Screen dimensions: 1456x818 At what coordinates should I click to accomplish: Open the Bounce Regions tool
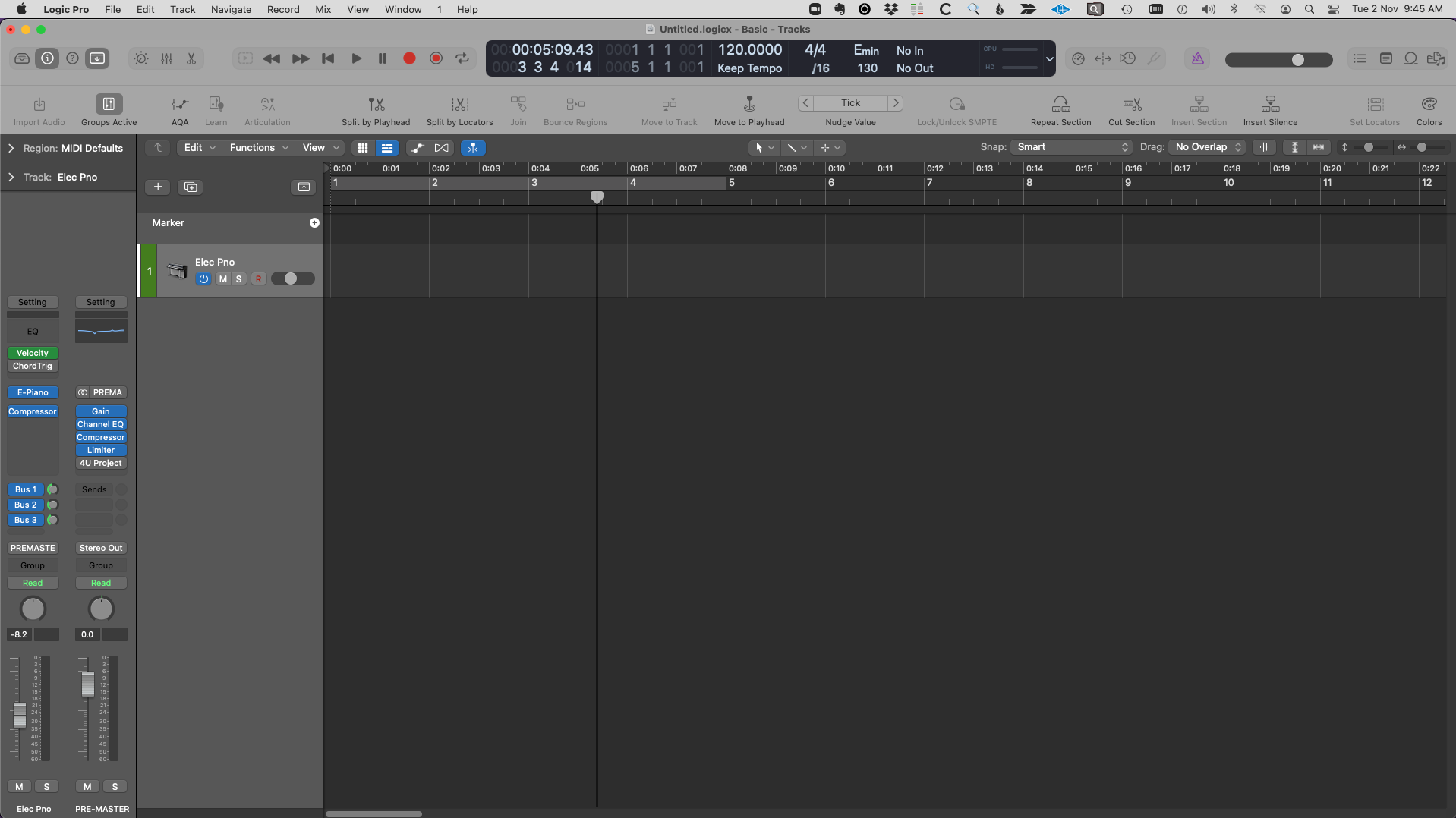pos(575,109)
